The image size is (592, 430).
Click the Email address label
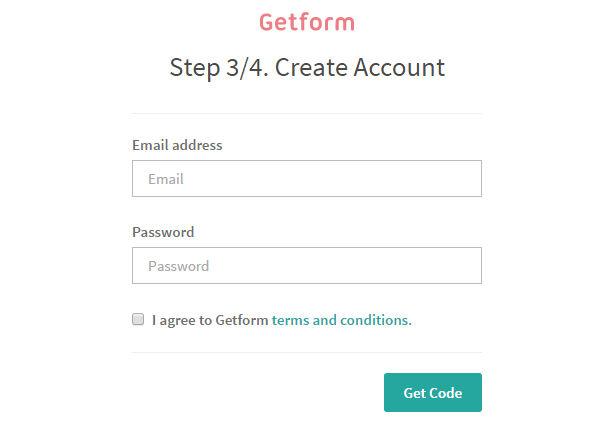177,145
